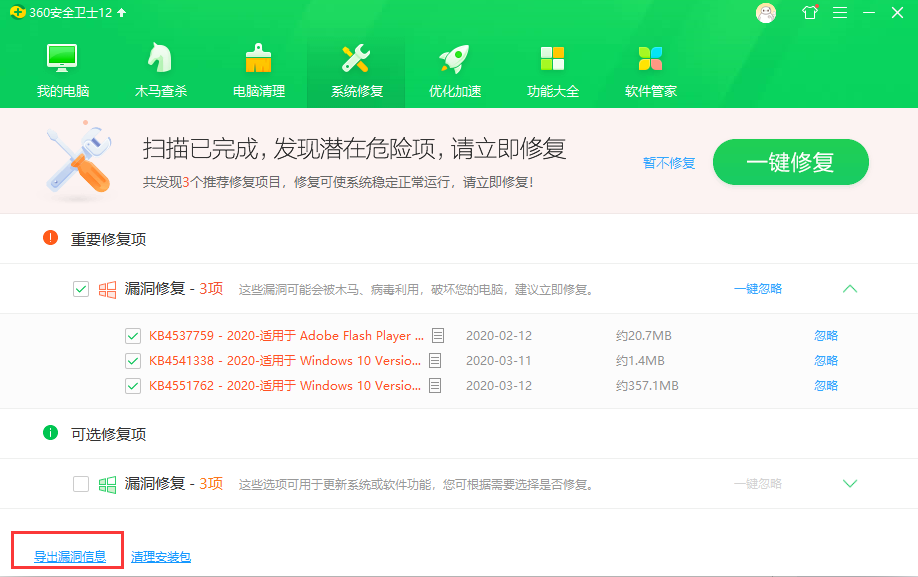This screenshot has height=577, width=918.
Task: Click the red Windows icon beside 漏洞修复
Action: point(107,289)
